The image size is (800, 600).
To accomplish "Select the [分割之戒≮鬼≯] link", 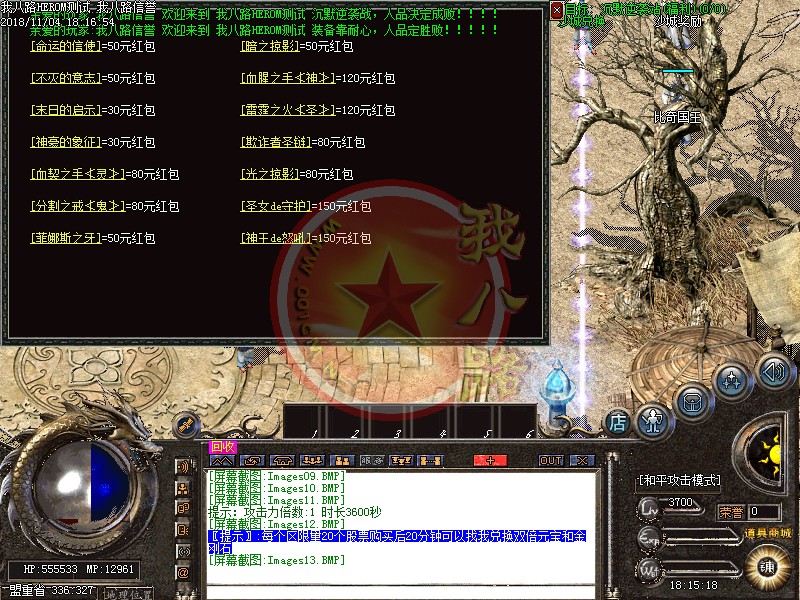I will point(78,206).
